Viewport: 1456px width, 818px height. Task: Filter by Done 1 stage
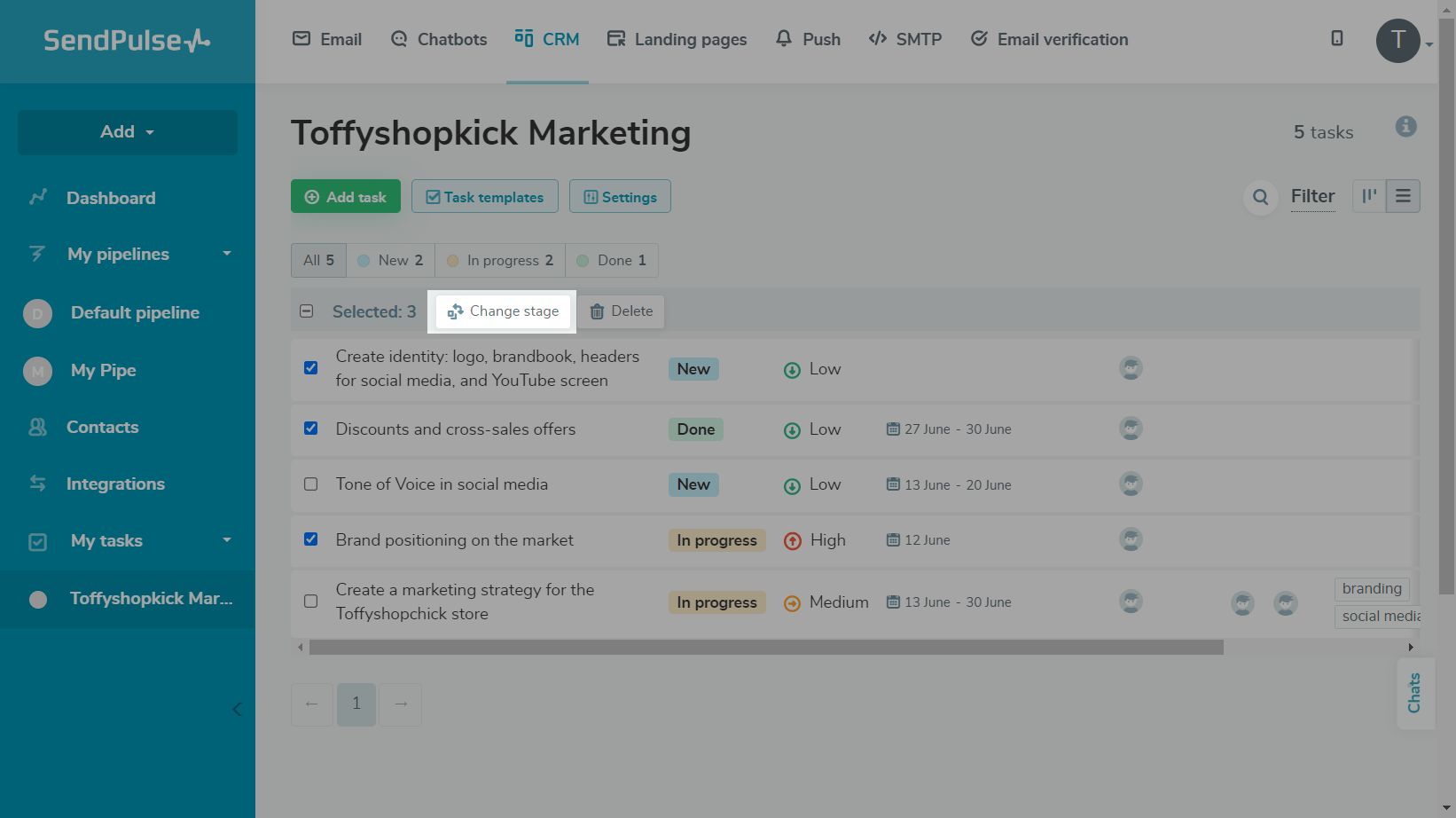612,260
